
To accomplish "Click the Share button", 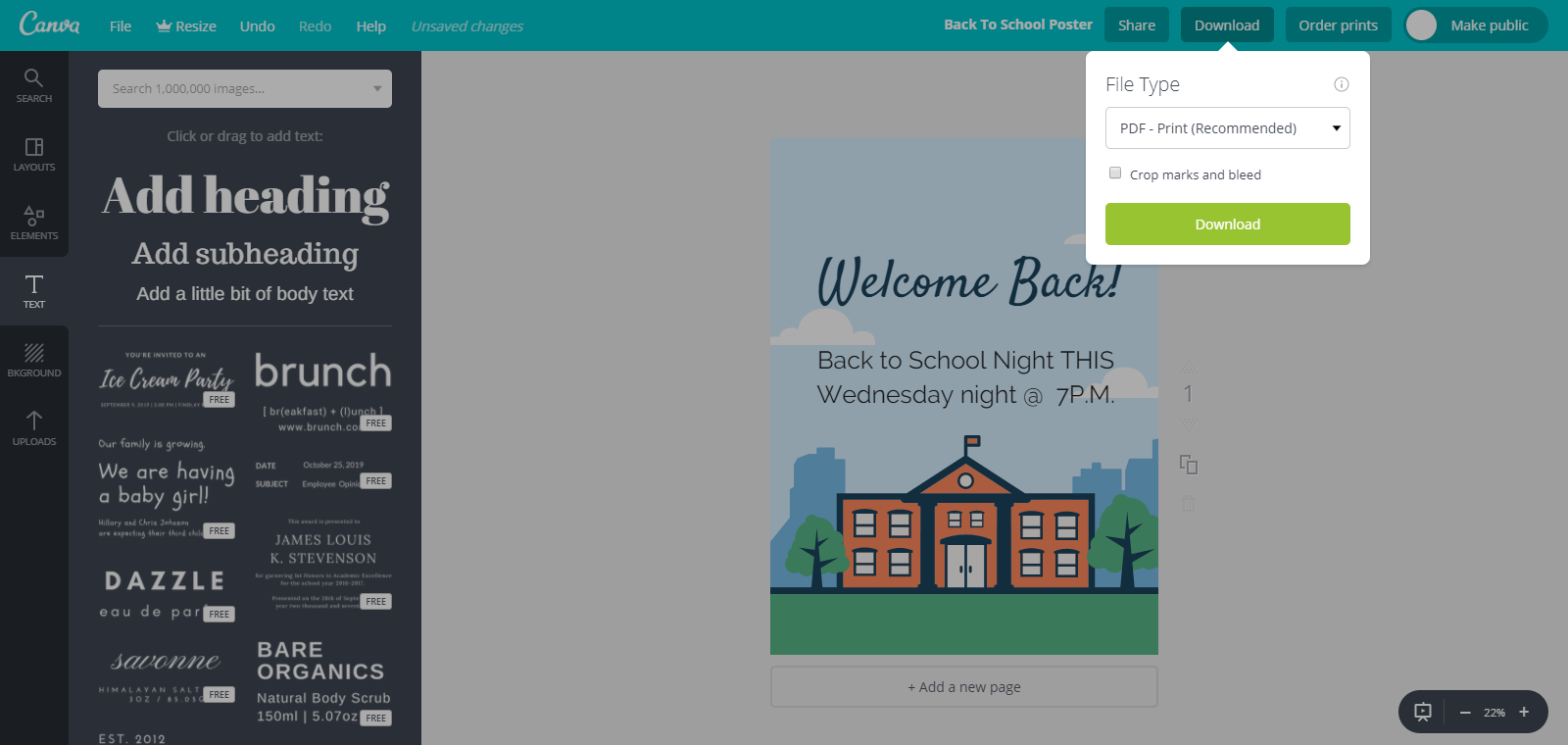I will [x=1137, y=25].
